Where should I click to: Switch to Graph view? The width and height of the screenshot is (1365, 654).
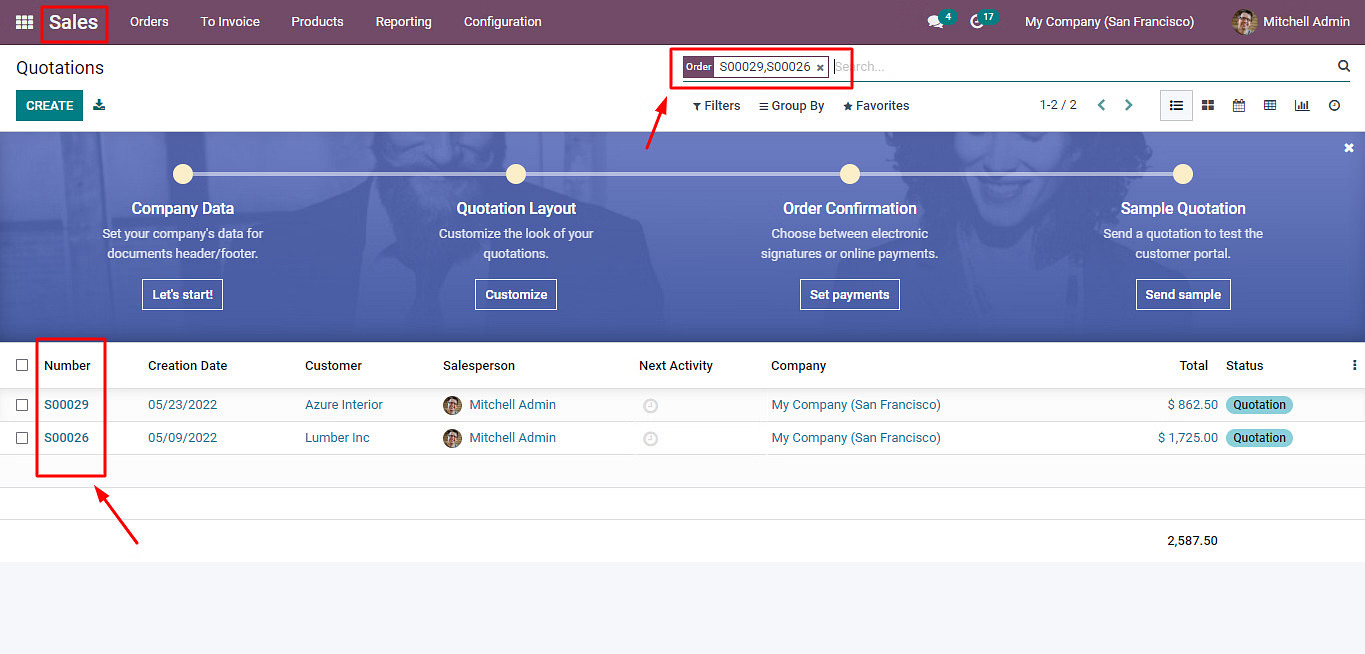click(1302, 105)
